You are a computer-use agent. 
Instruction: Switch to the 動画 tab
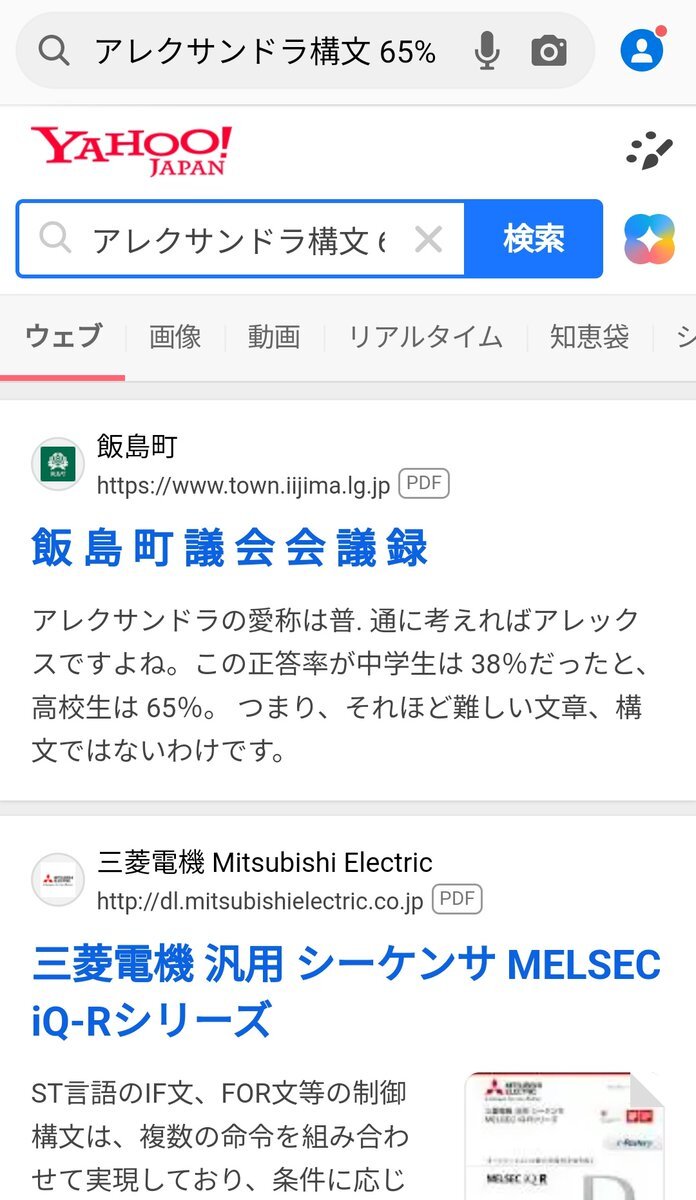tap(274, 337)
